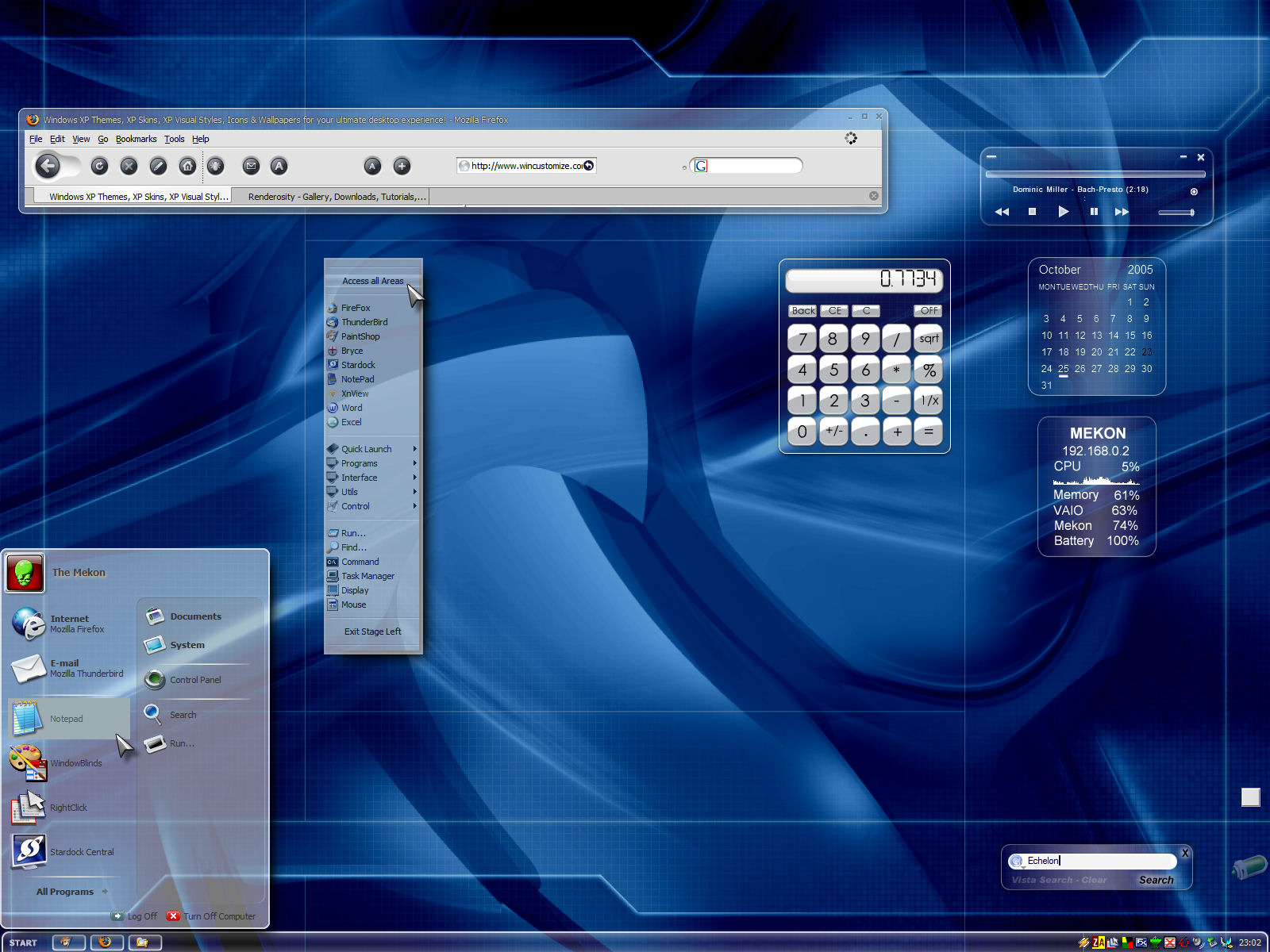Open the Bookmarks menu in Firefox
Viewport: 1270px width, 952px height.
[x=136, y=139]
